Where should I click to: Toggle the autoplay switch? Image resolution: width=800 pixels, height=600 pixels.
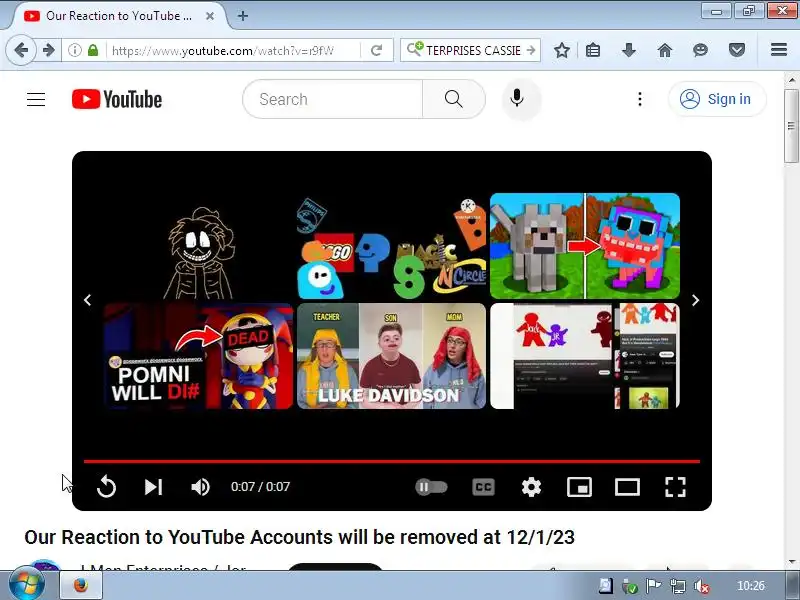[431, 487]
